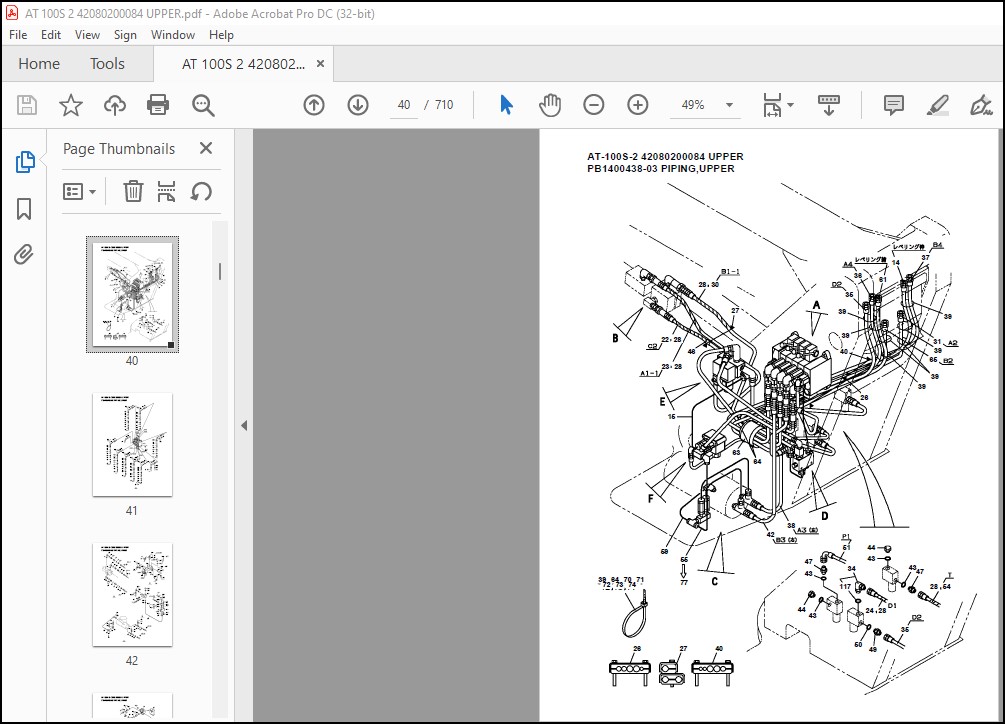The image size is (1005, 724).
Task: Click the Print pages icon in thumbnails panel
Action: tap(167, 191)
